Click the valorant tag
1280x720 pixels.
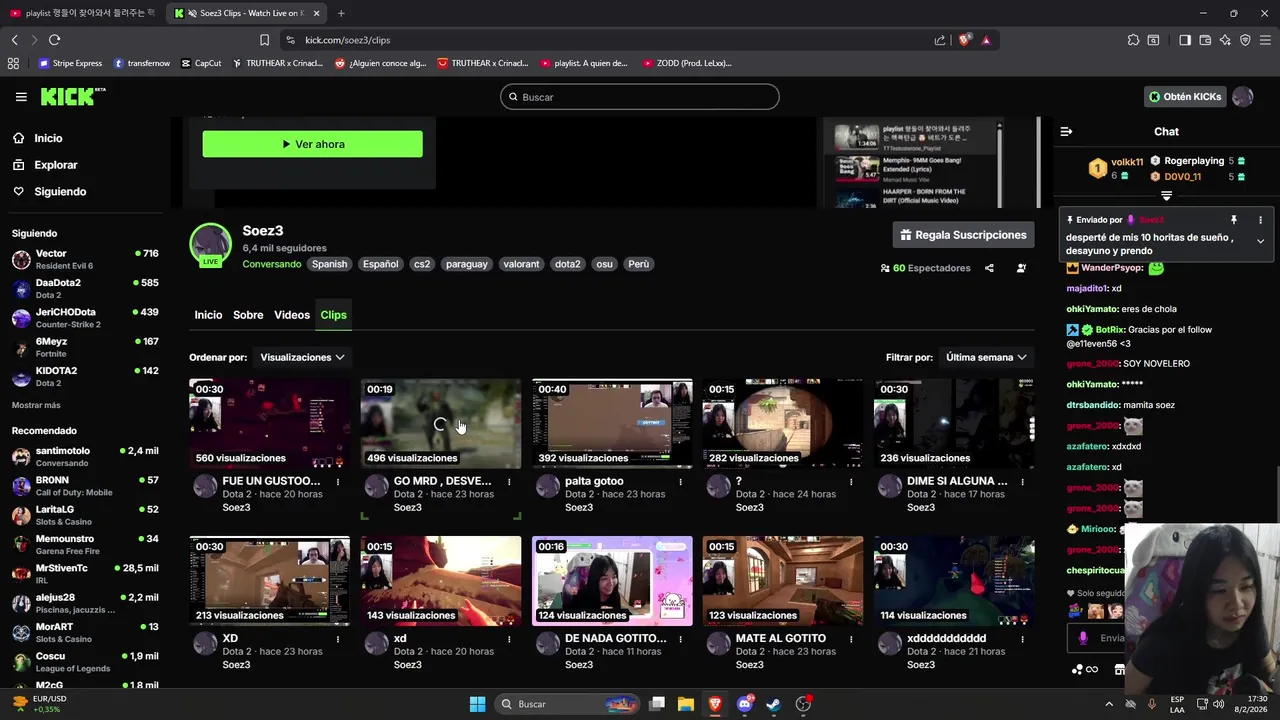521,264
